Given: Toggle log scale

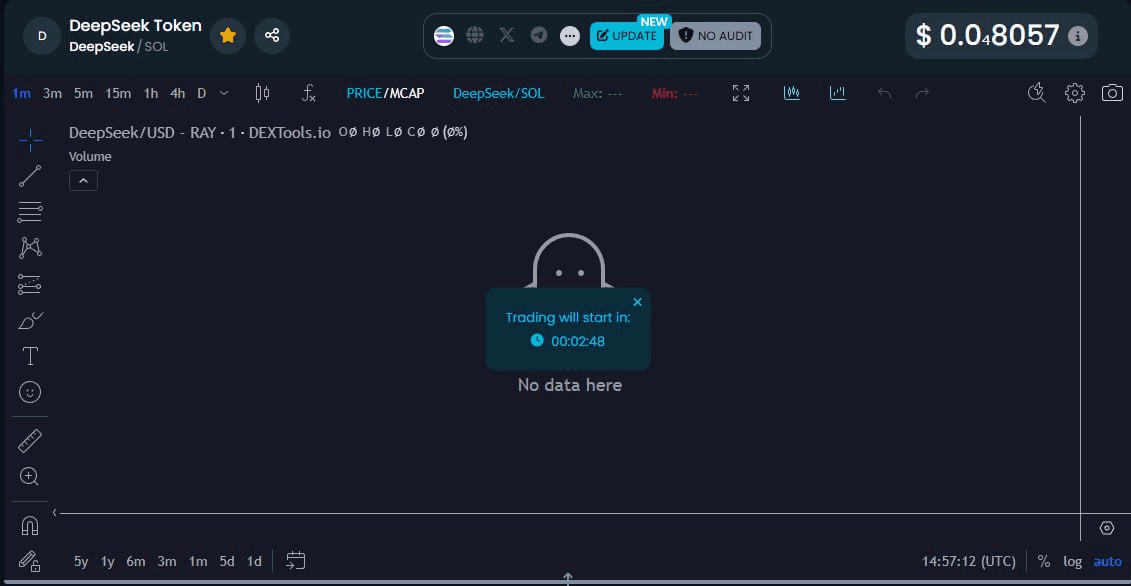Looking at the screenshot, I should [x=1073, y=561].
